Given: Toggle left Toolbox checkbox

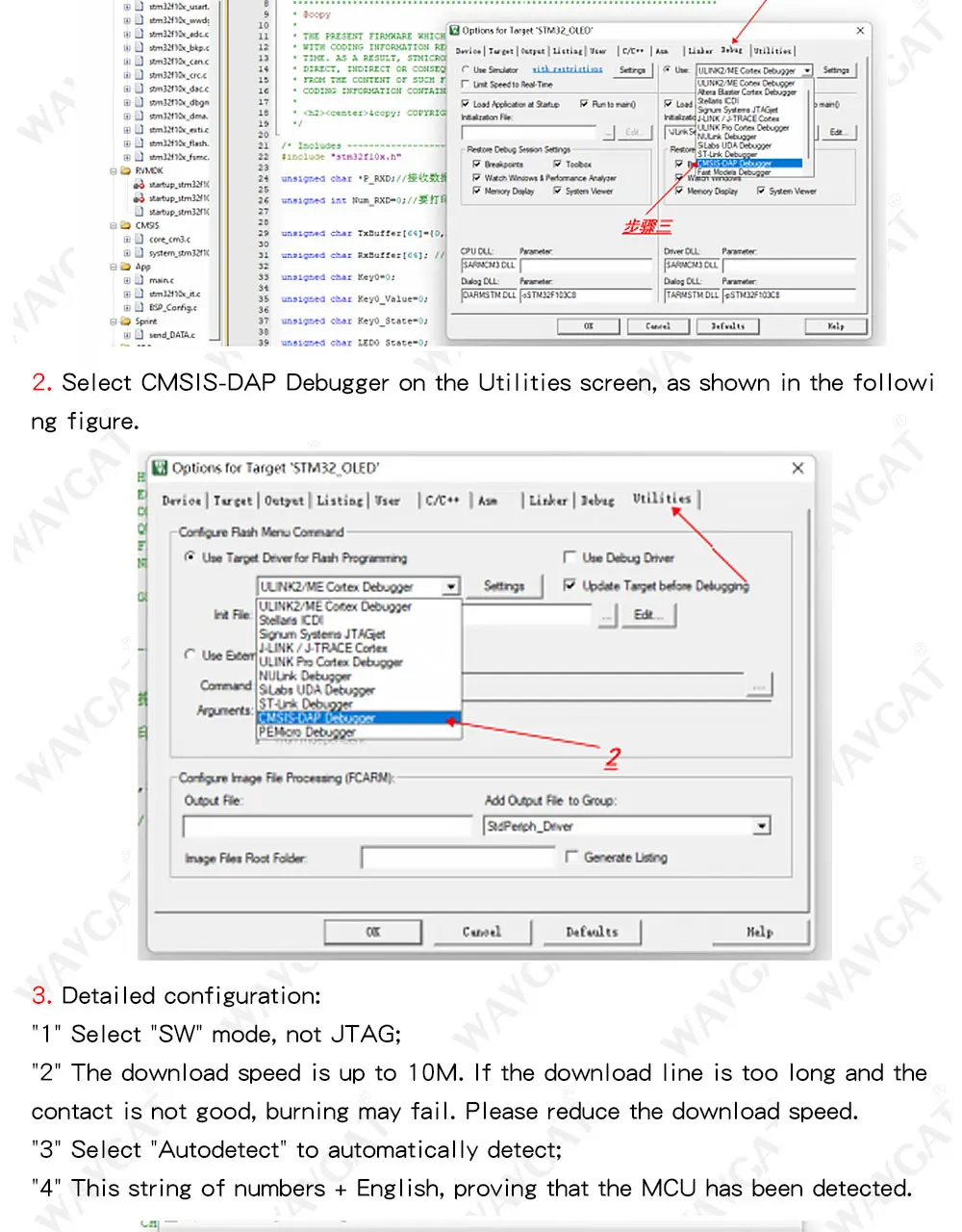Looking at the screenshot, I should point(558,165).
